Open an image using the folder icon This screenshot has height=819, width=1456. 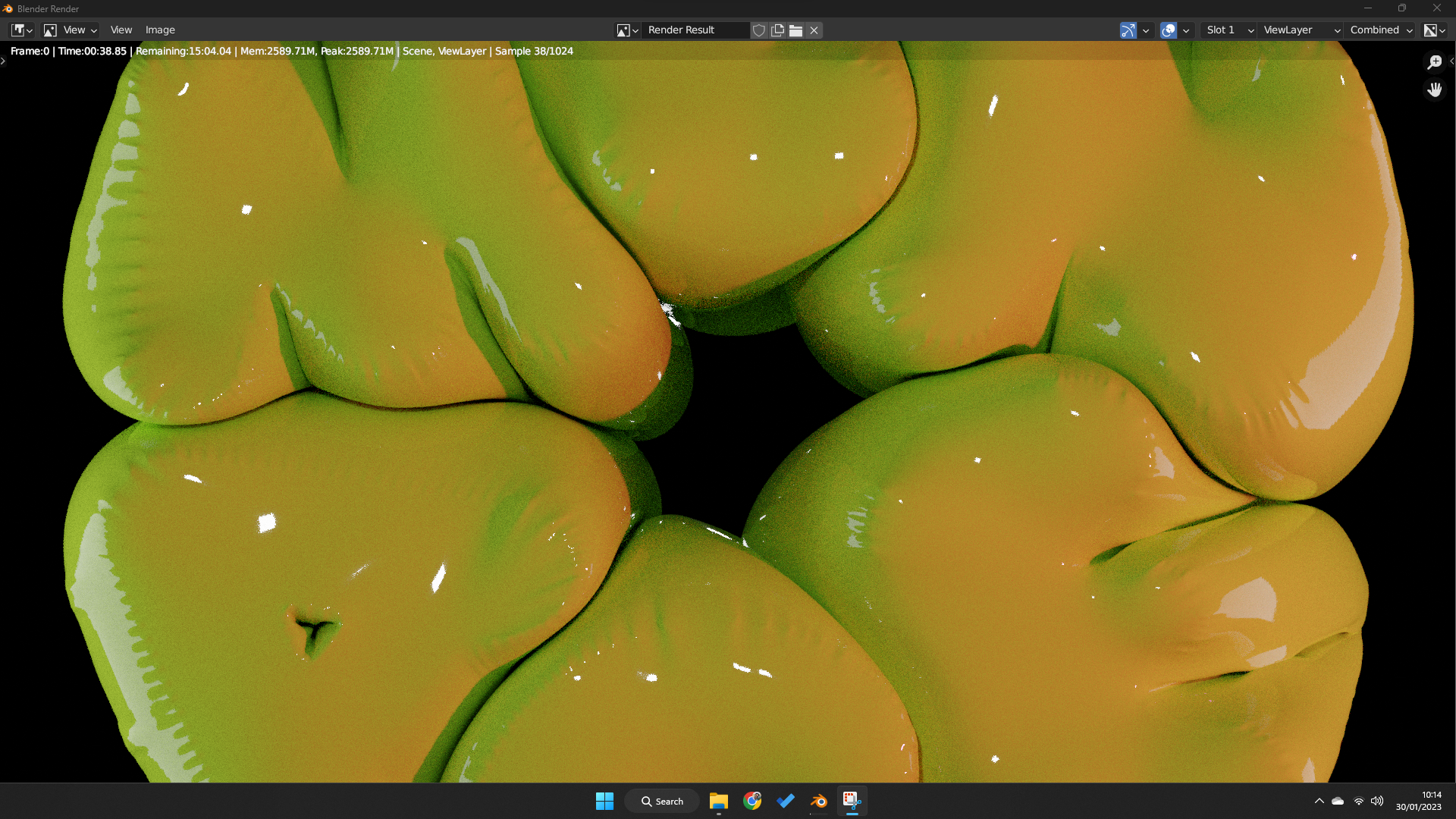pyautogui.click(x=795, y=30)
